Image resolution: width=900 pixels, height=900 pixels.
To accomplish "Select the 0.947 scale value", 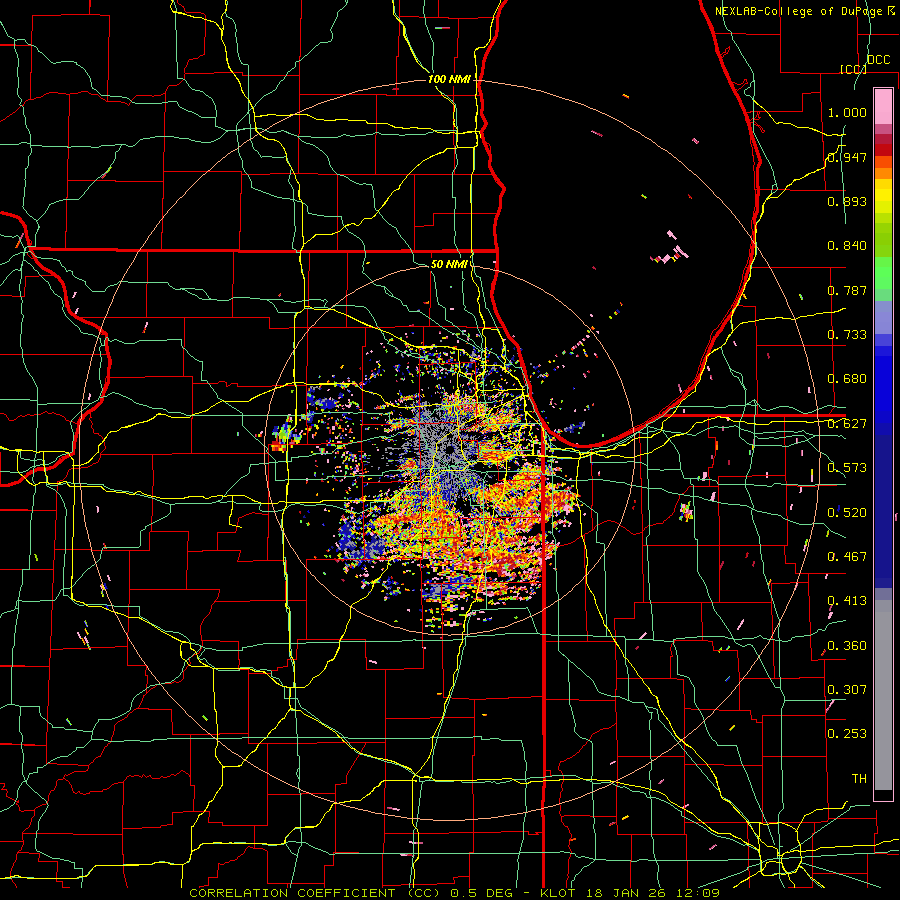I will (x=847, y=157).
